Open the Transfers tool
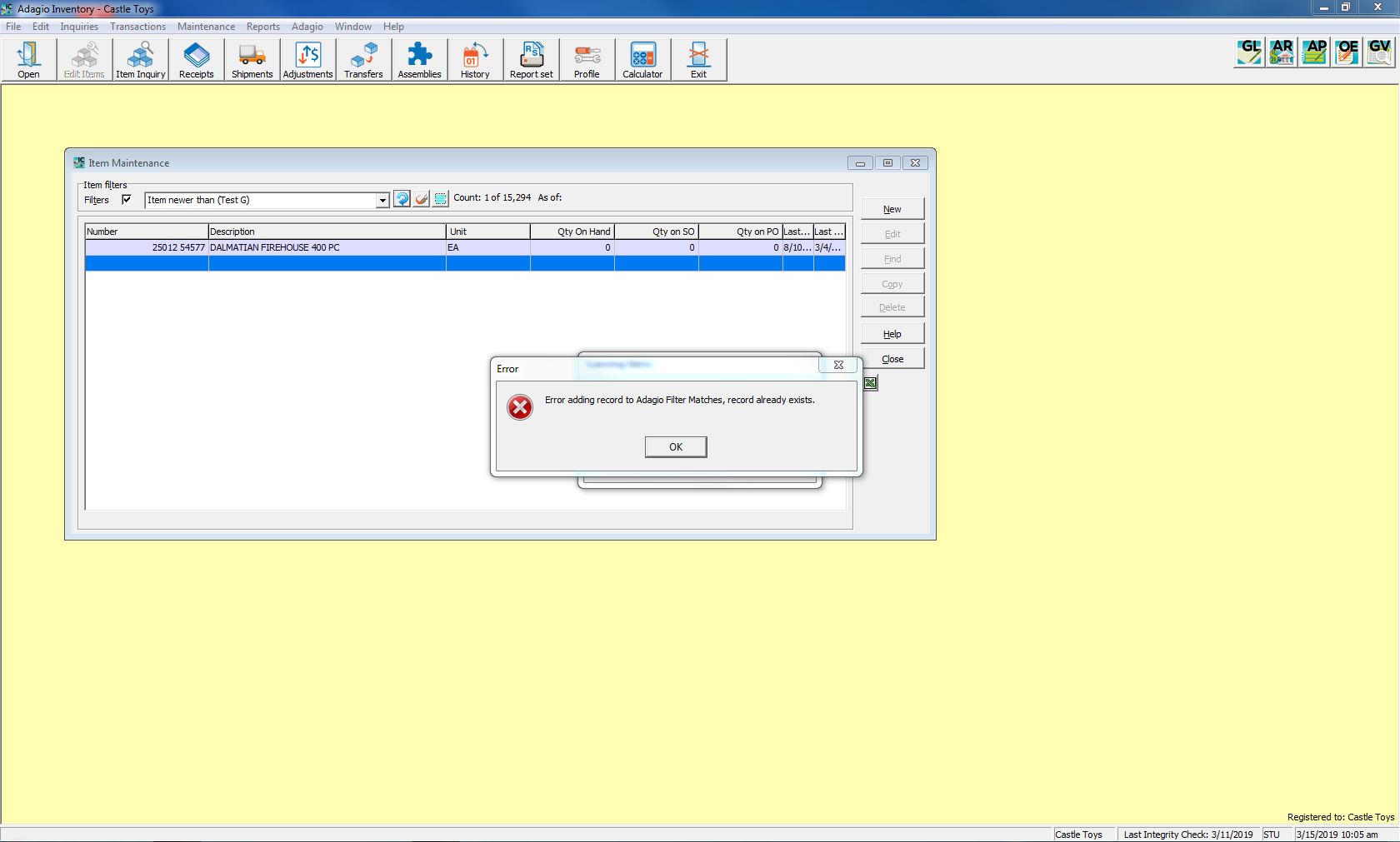Image resolution: width=1400 pixels, height=842 pixels. point(363,60)
